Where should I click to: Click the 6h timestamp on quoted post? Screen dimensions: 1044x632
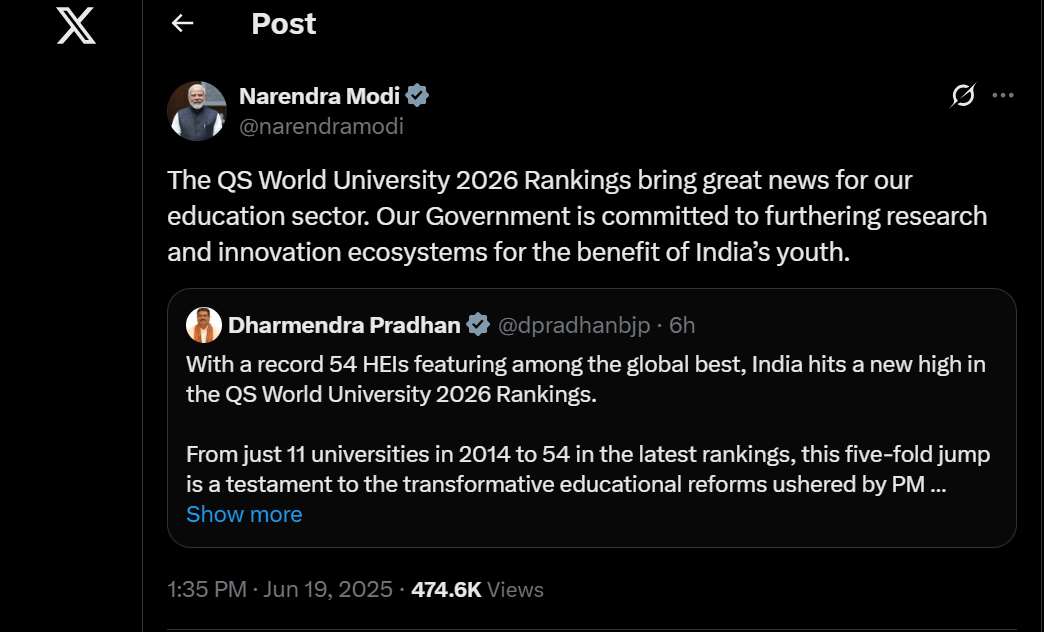681,323
